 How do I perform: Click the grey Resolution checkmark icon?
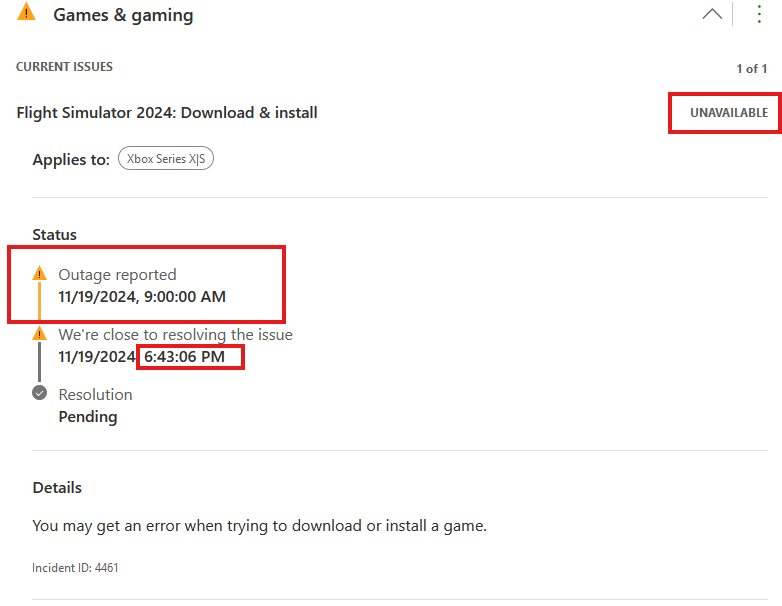point(40,394)
